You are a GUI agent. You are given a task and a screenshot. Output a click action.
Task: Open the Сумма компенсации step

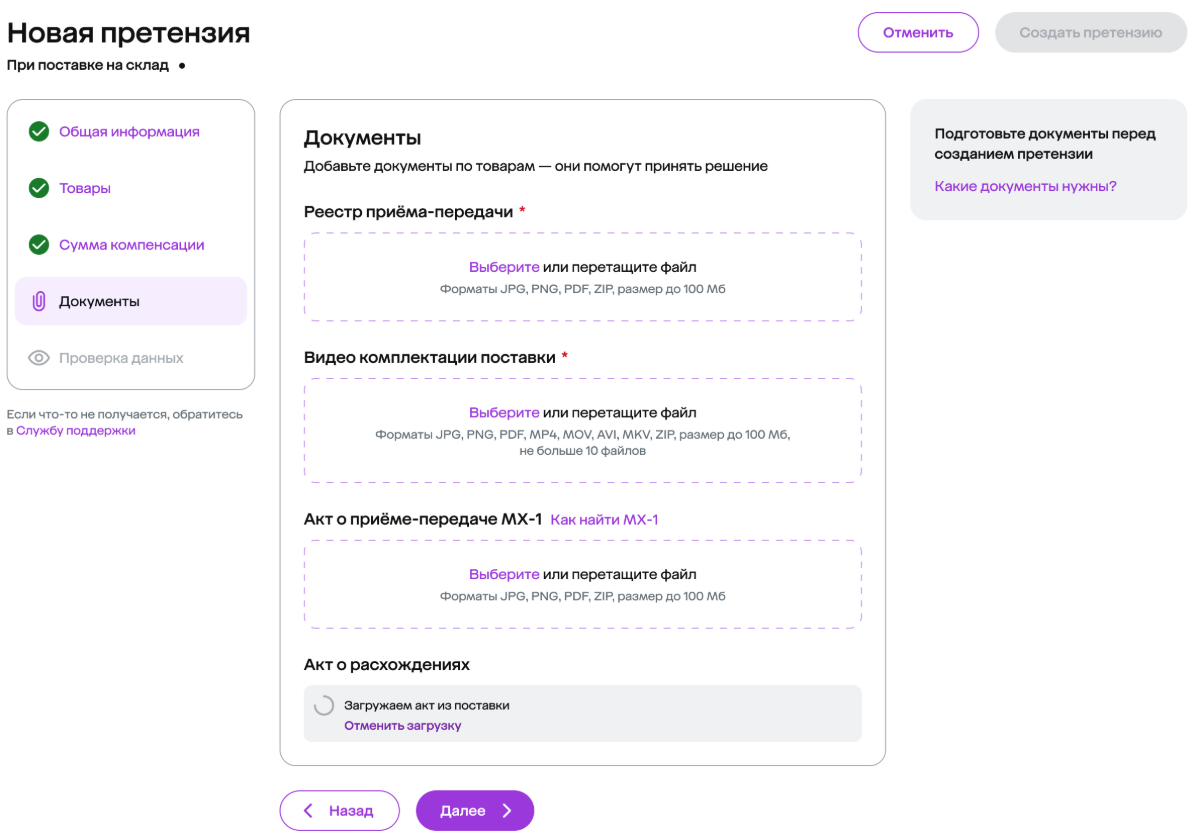tap(132, 245)
